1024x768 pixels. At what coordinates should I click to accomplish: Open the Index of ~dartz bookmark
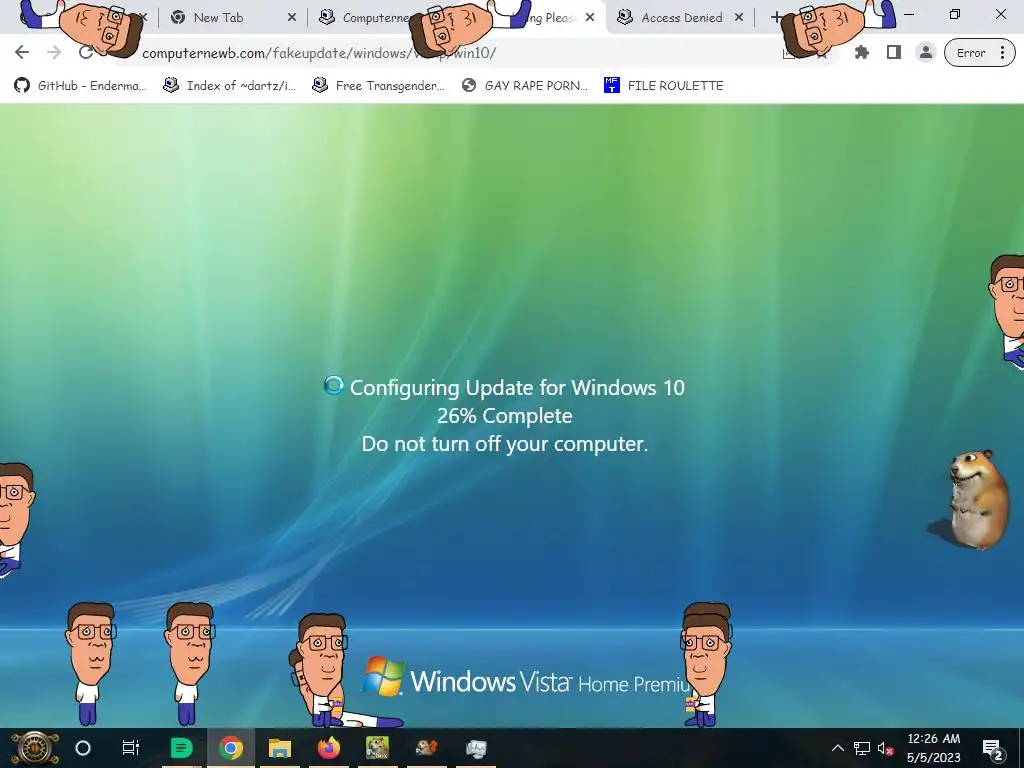[229, 86]
